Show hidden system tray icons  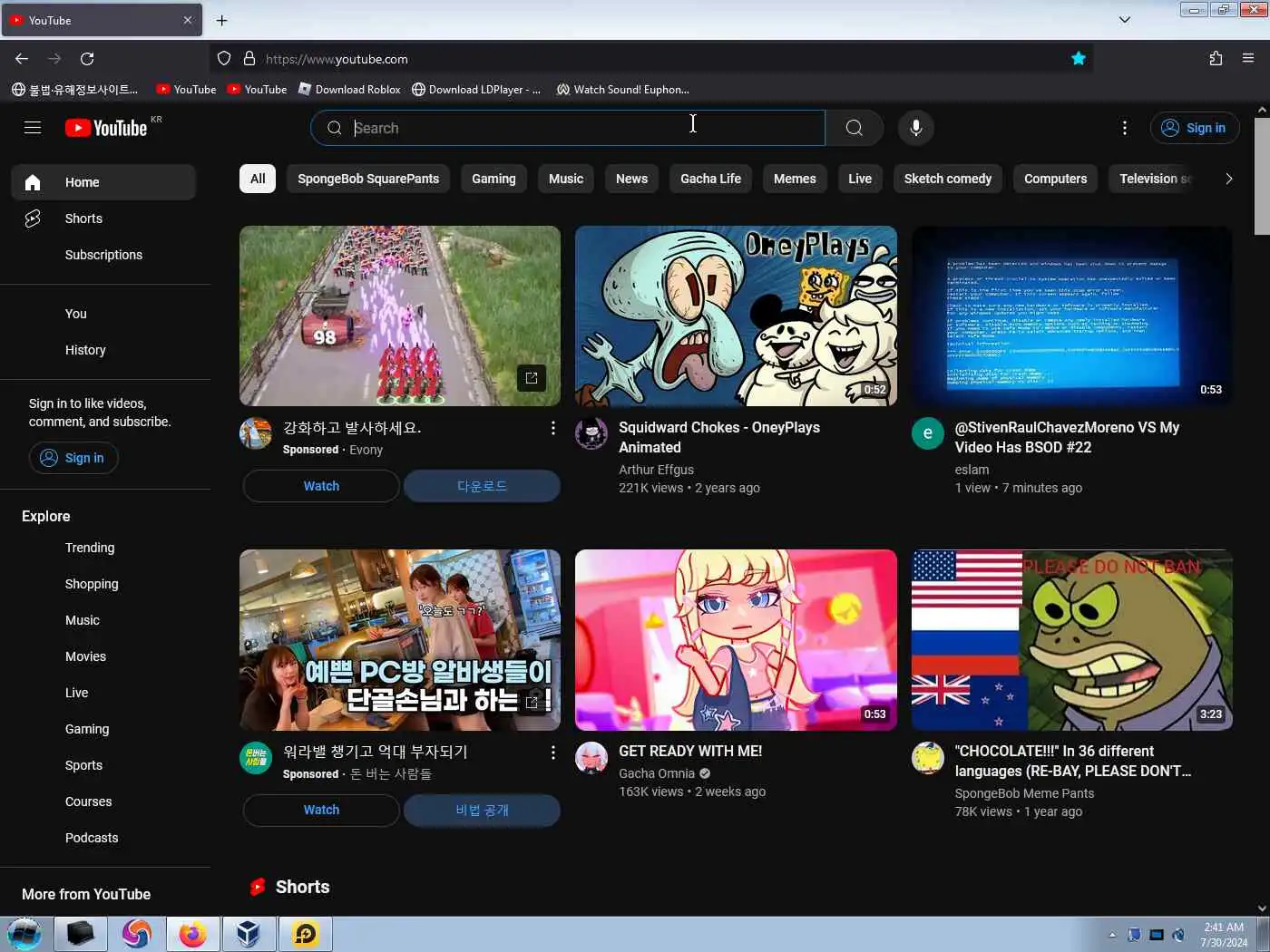click(x=1112, y=935)
